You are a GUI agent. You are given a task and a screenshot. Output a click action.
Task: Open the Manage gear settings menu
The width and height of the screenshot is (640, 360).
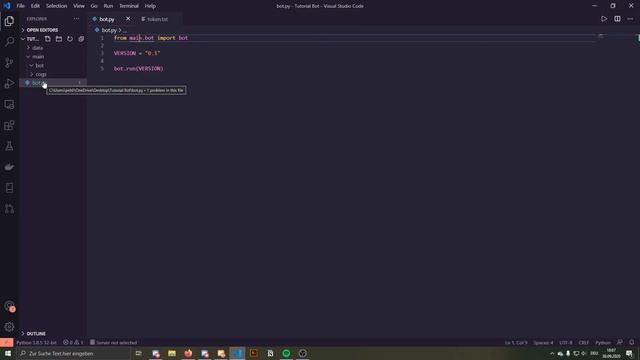[x=9, y=327]
